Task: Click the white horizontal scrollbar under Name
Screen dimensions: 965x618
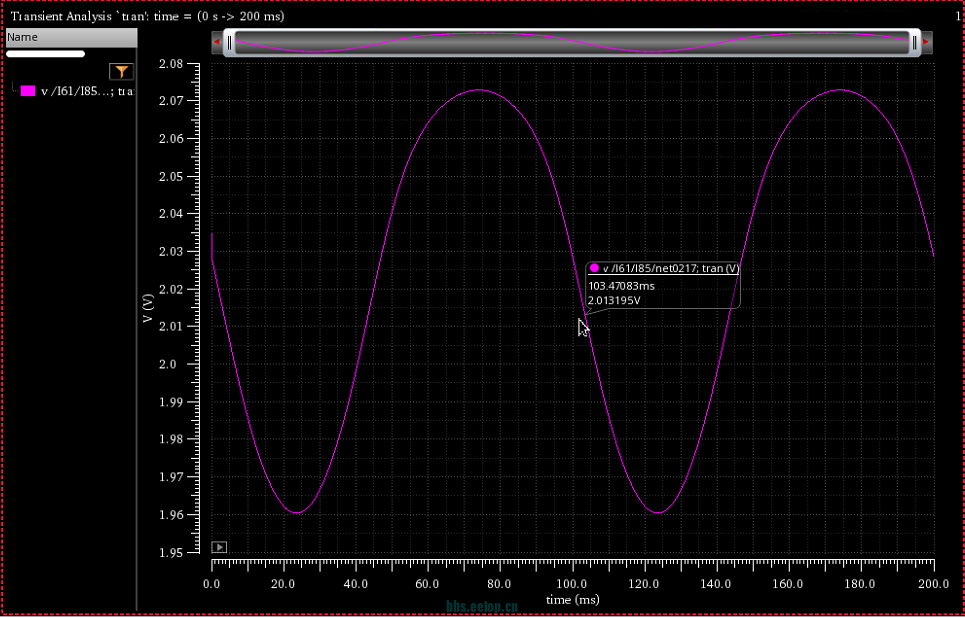Action: pos(46,54)
